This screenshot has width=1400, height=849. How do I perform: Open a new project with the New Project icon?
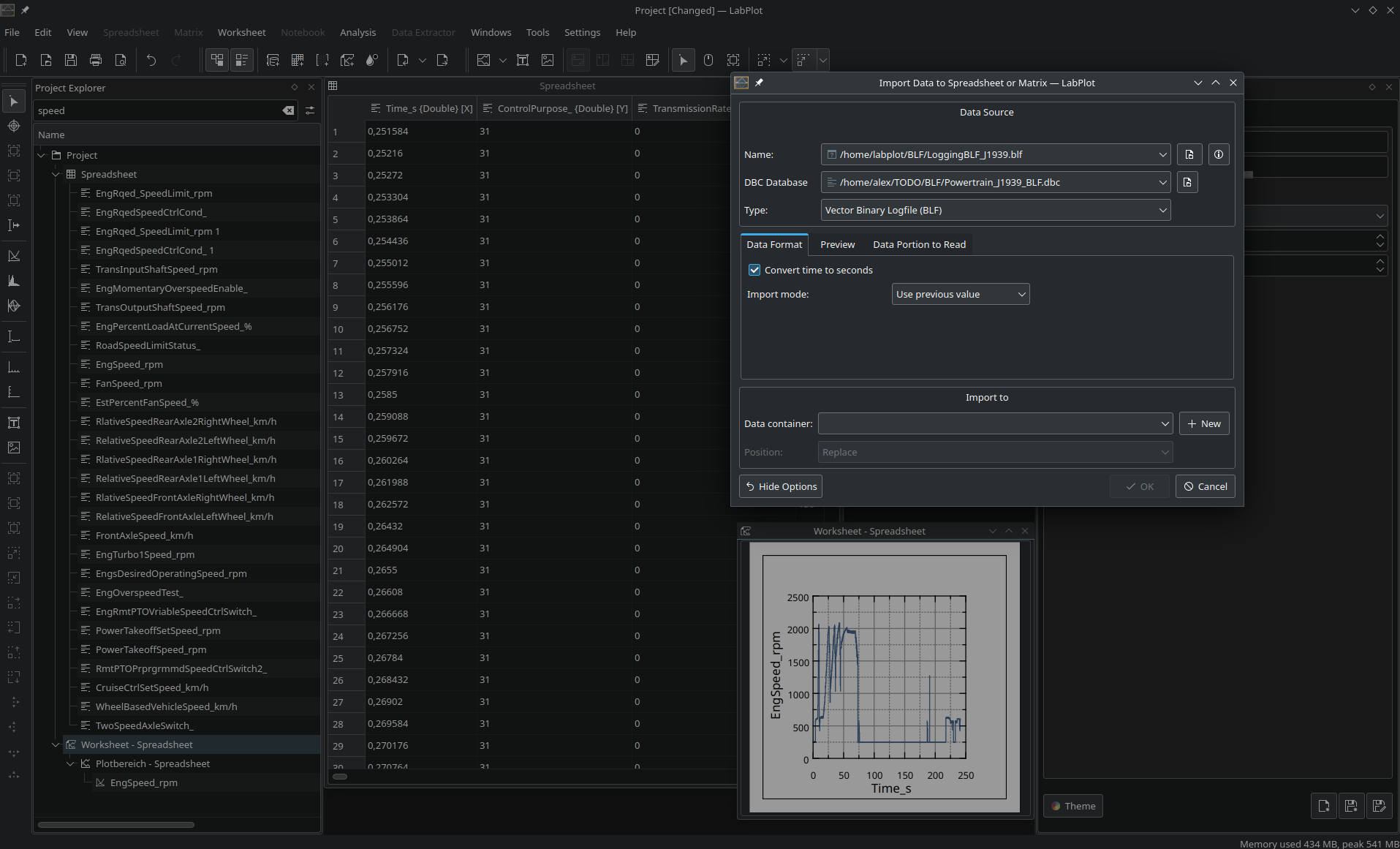pyautogui.click(x=20, y=60)
